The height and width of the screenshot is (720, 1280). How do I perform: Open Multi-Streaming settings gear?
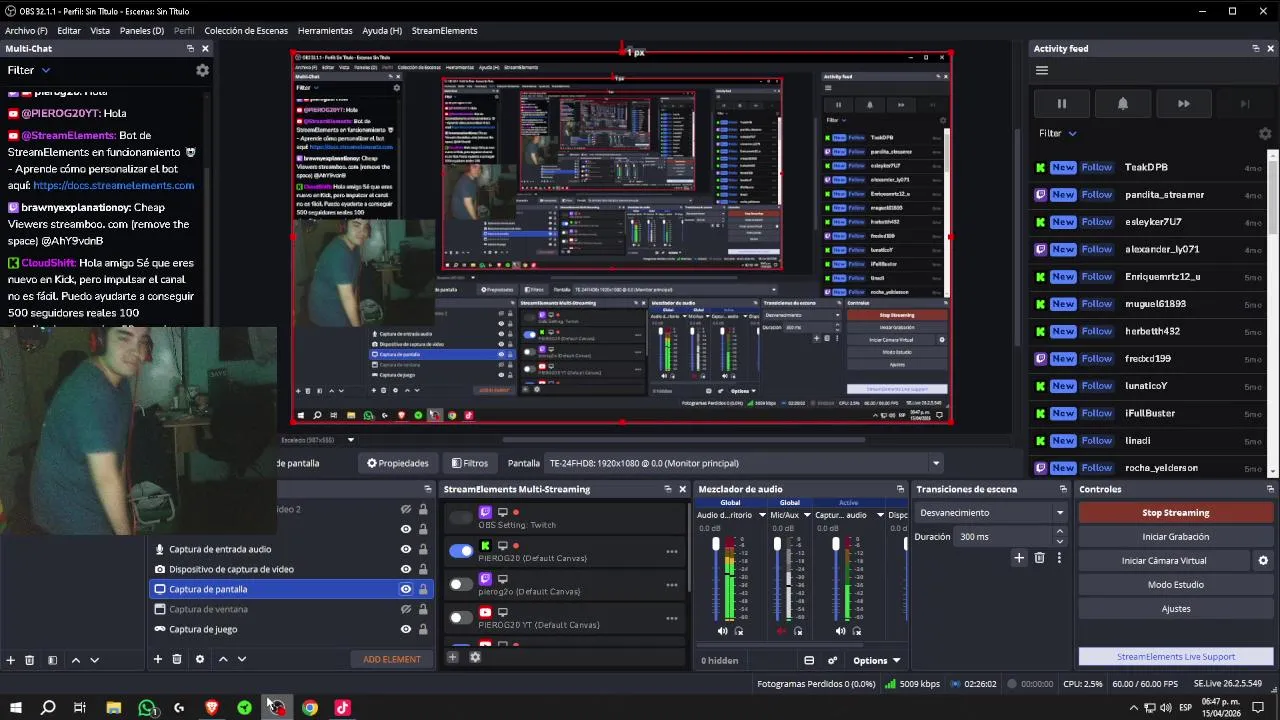pyautogui.click(x=475, y=657)
